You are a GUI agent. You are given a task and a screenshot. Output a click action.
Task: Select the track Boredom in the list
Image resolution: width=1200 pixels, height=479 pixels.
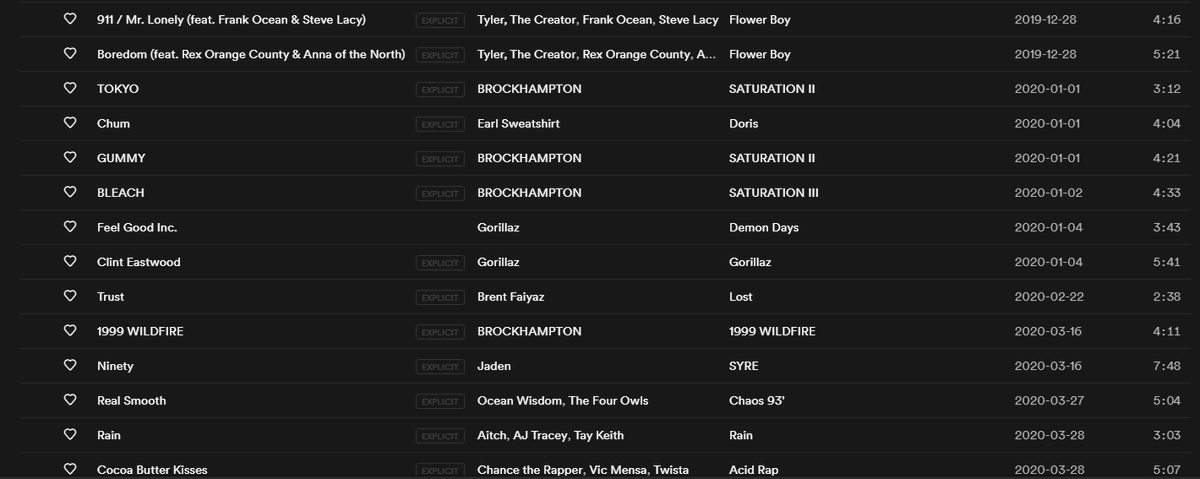250,55
